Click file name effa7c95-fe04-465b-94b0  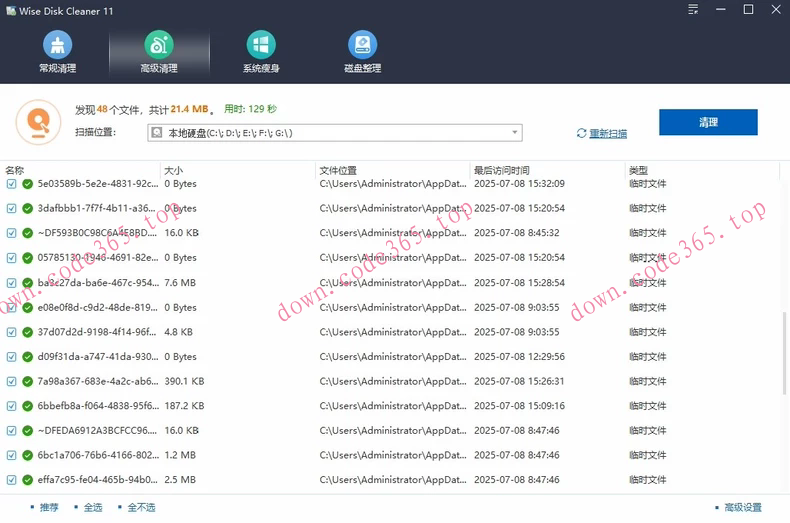(x=98, y=480)
